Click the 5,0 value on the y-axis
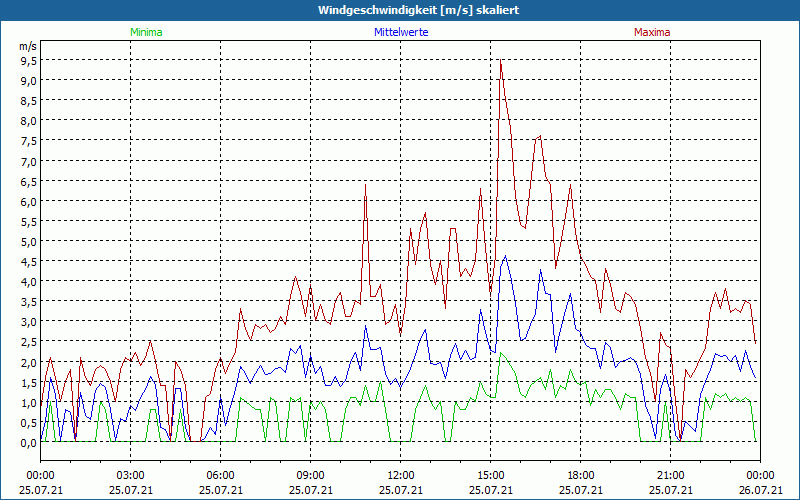The height and width of the screenshot is (500, 800). 28,241
